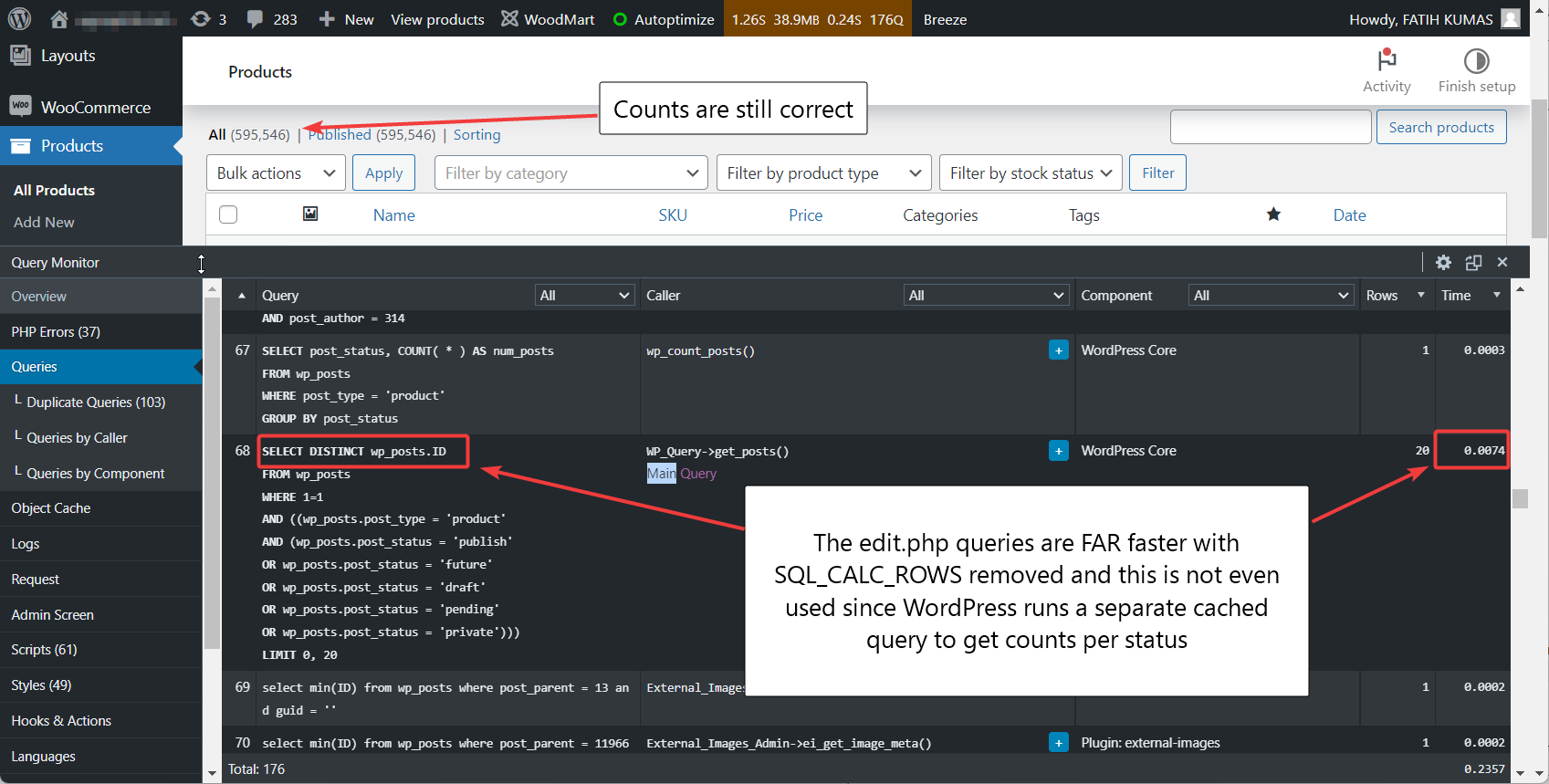
Task: Open Scripts (61) tab
Action: (x=100, y=650)
